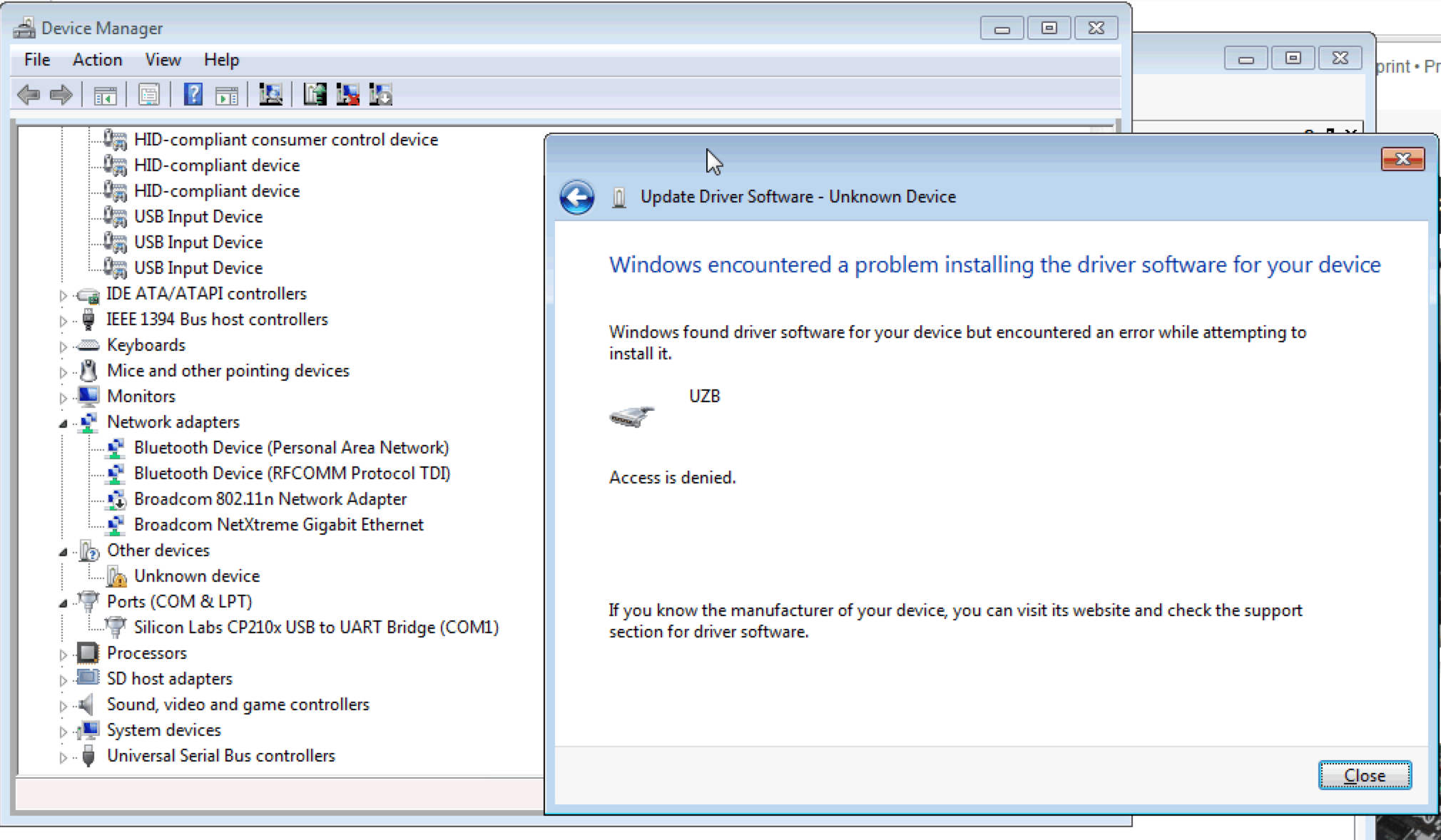Click Update Driver Software toolbar icon
1441x840 pixels.
click(x=315, y=94)
